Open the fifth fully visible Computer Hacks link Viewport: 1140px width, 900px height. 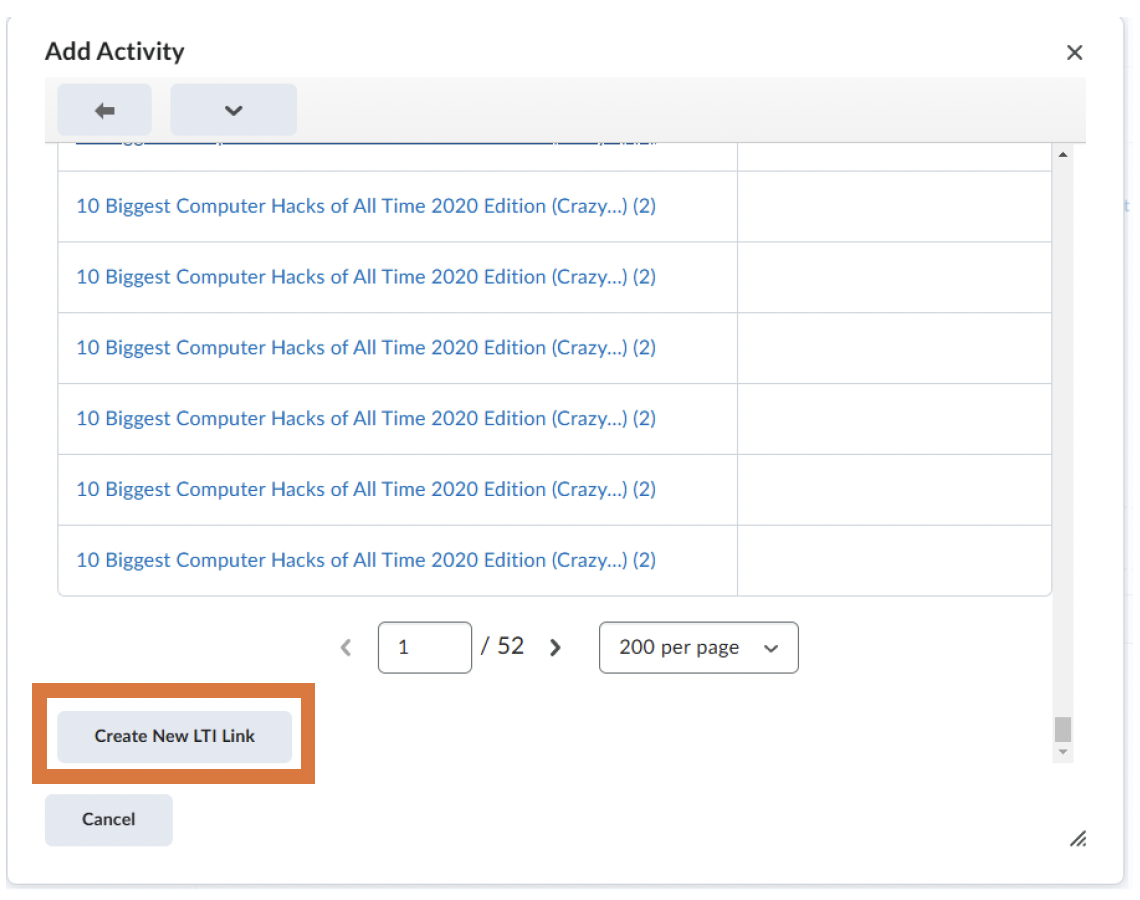coord(366,490)
